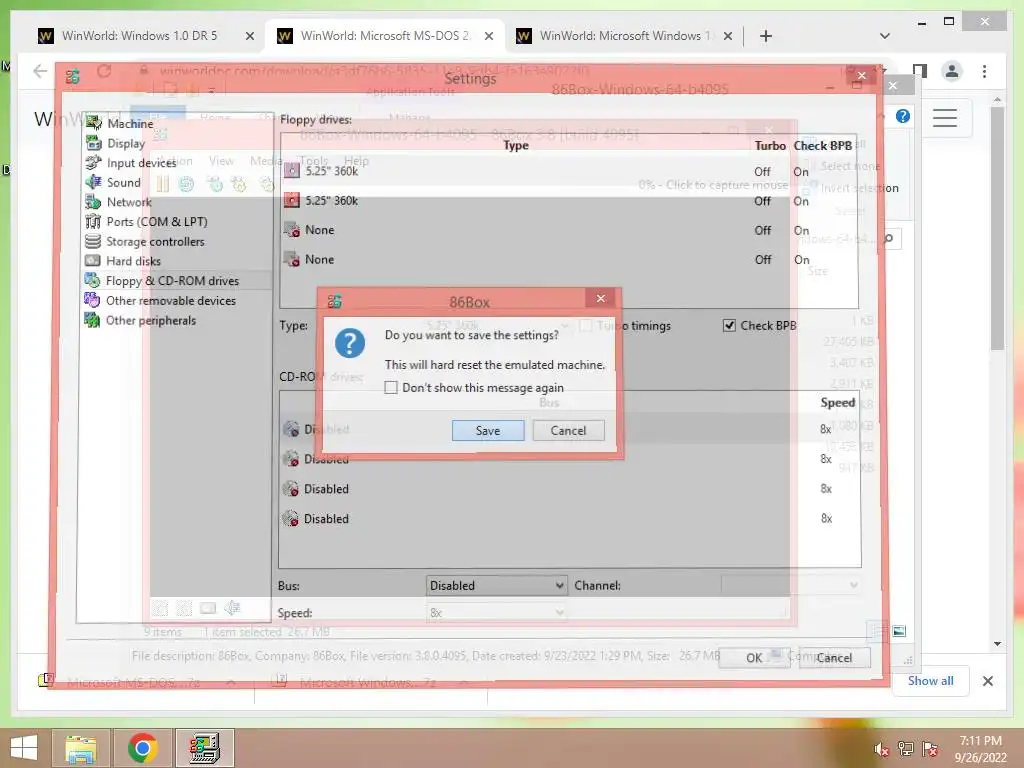Open Ports (COM & LPT) category
Screen dimensions: 1024x768
(x=157, y=221)
